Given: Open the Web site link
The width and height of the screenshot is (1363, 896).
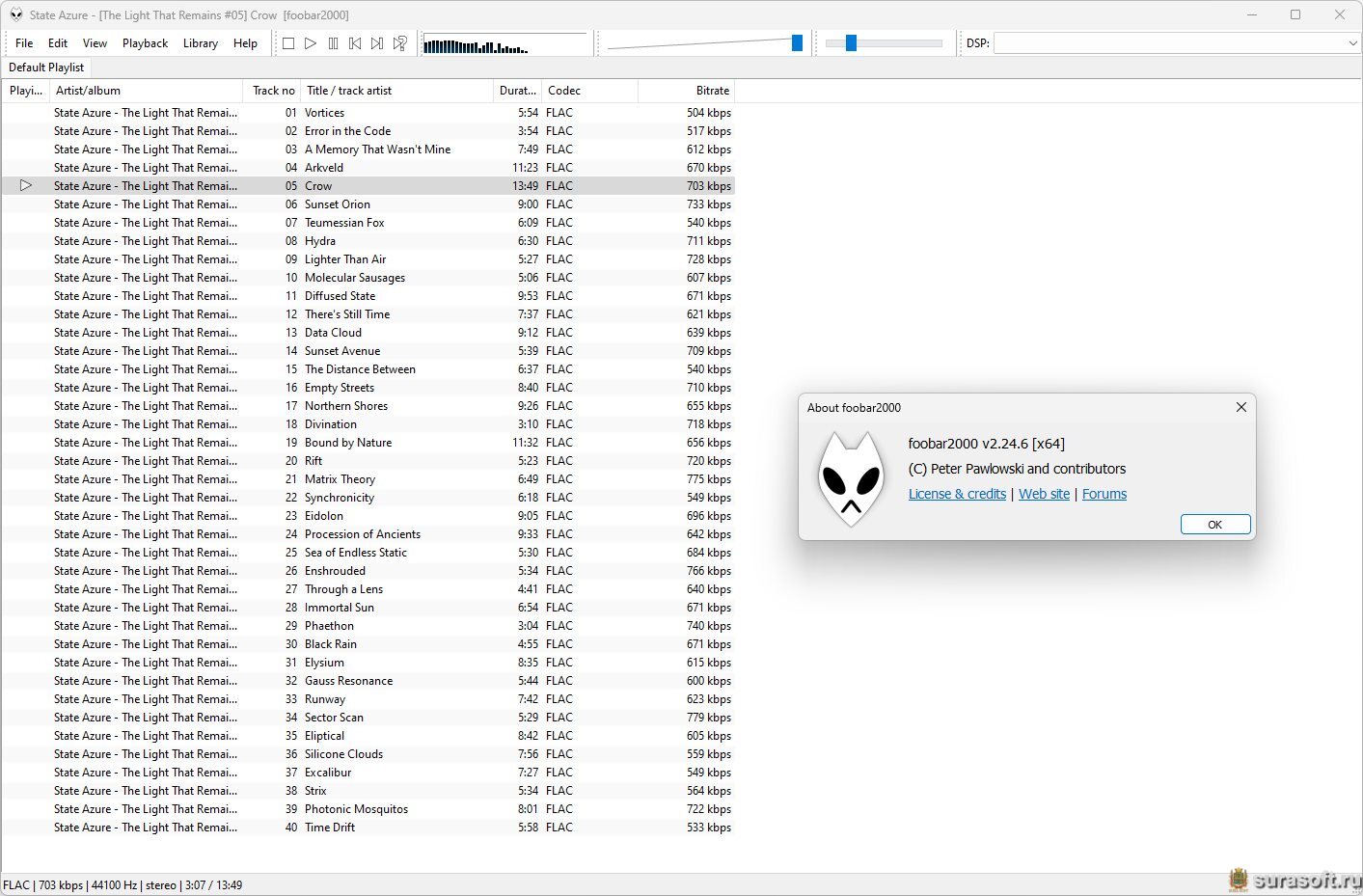Looking at the screenshot, I should pos(1044,494).
